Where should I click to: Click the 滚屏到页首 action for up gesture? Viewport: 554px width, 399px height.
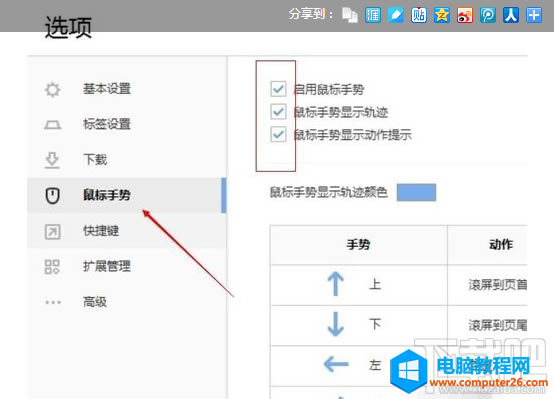pos(498,284)
